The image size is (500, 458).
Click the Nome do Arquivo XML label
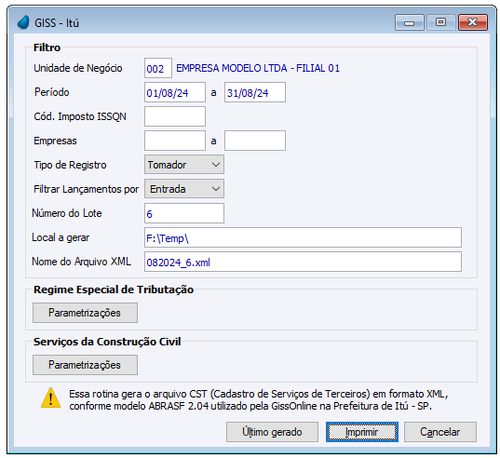(81, 261)
